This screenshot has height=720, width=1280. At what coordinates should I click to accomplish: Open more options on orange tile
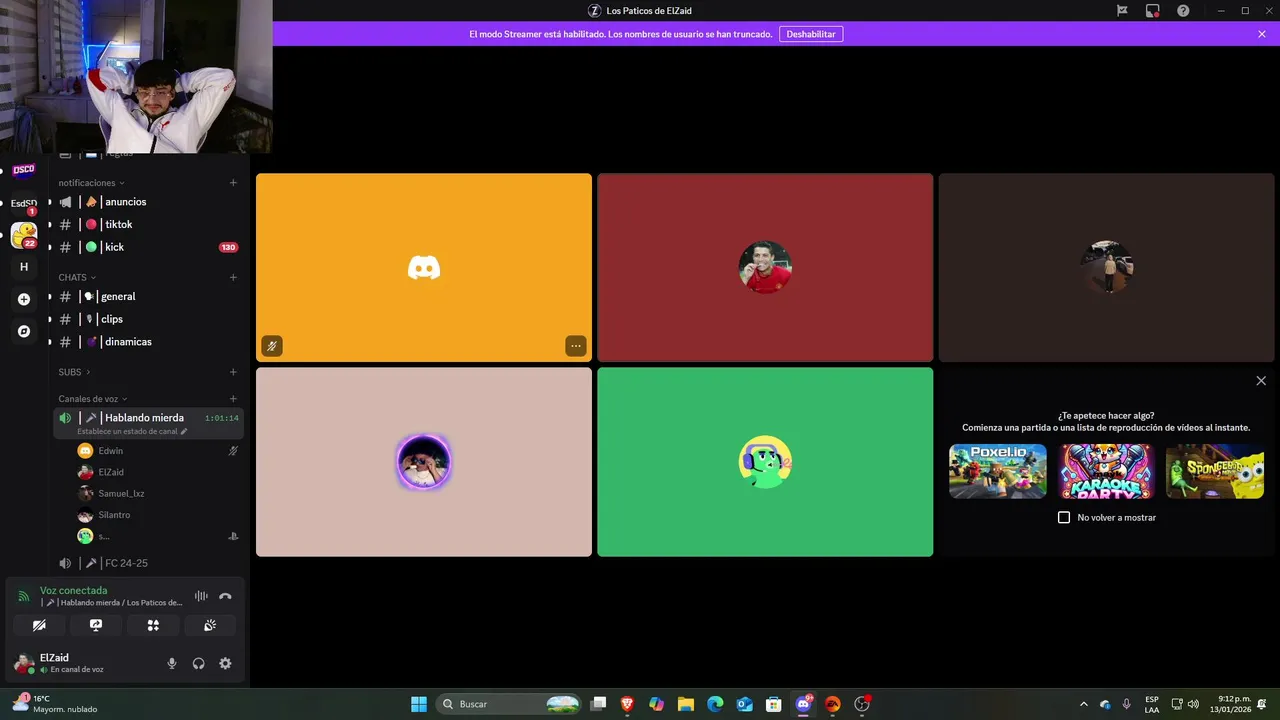tap(575, 346)
